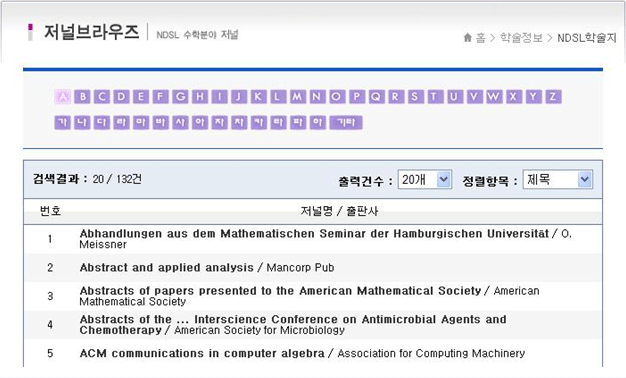This screenshot has width=626, height=378.
Task: Click publisher text Association for Computing Machinery
Action: [x=431, y=353]
